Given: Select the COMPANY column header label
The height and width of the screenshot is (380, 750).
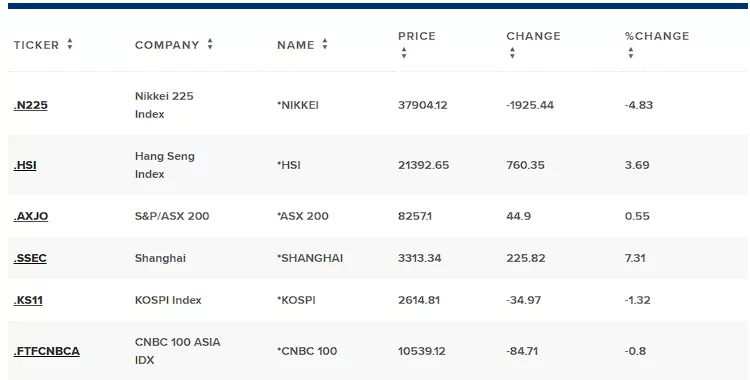Looking at the screenshot, I should click(167, 45).
